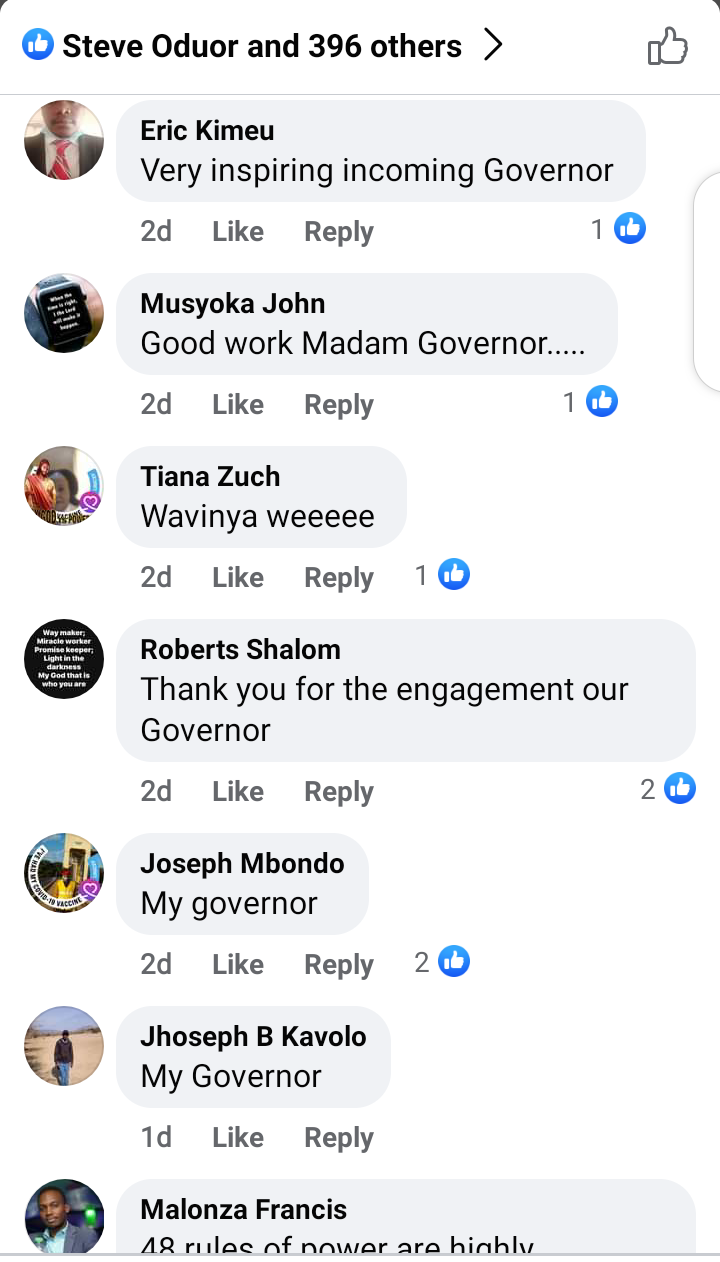
Task: Like Jhoseph B Kavolo's comment
Action: tap(238, 1137)
